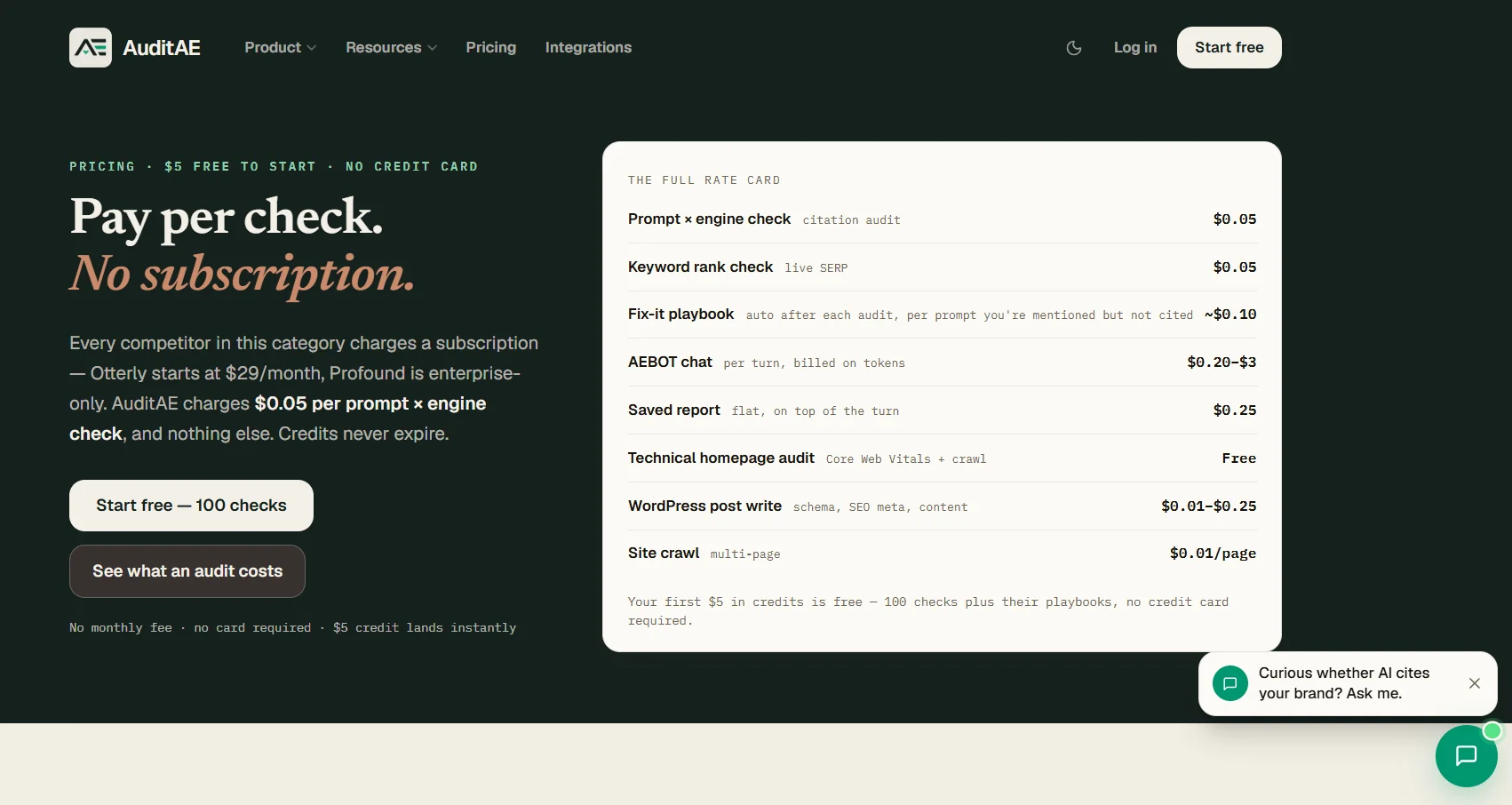The height and width of the screenshot is (805, 1512).
Task: Open the floating chat widget button
Action: point(1466,756)
